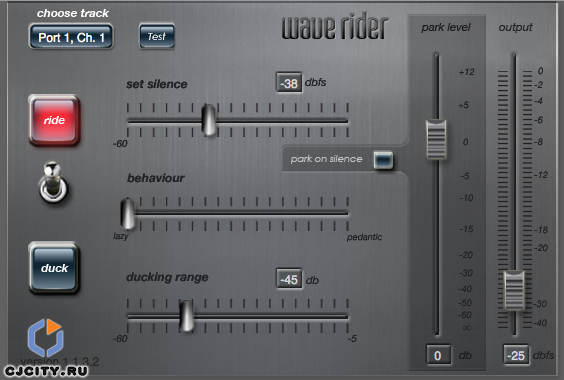Click the output heading
The height and width of the screenshot is (380, 564).
[515, 27]
